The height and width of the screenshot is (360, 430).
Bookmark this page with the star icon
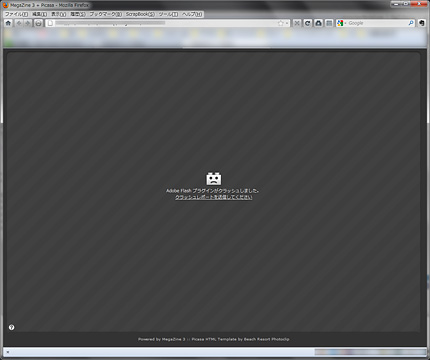pyautogui.click(x=281, y=23)
